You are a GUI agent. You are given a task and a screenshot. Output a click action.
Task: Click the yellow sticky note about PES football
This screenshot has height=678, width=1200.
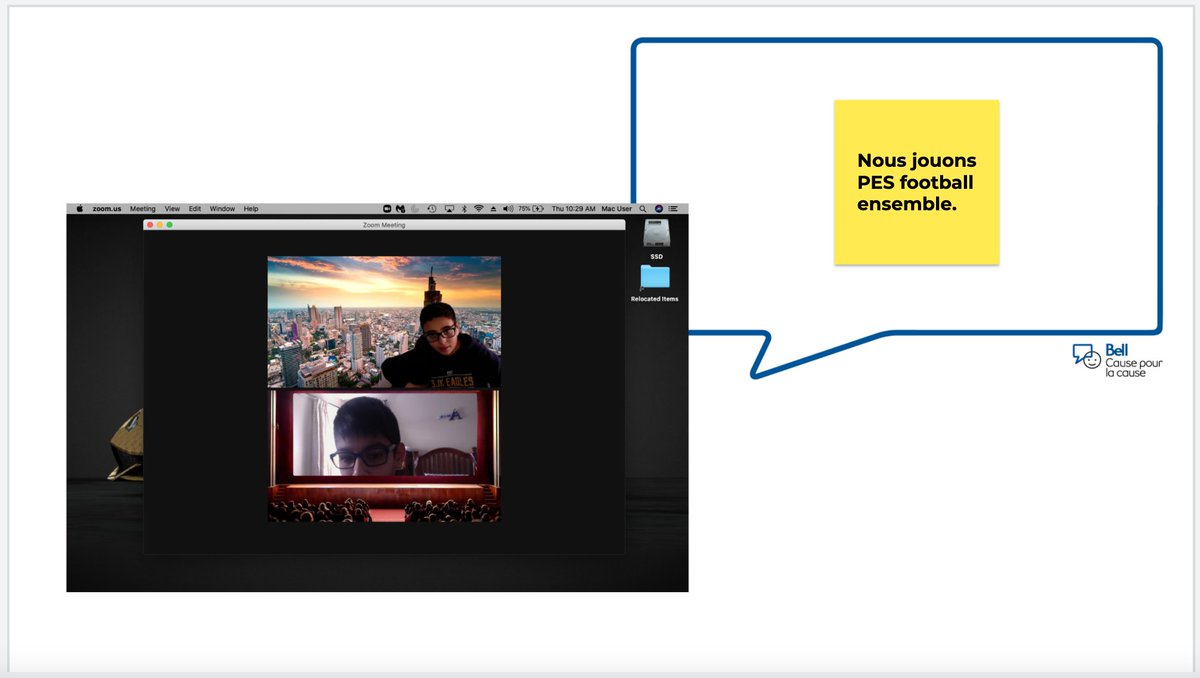(917, 182)
